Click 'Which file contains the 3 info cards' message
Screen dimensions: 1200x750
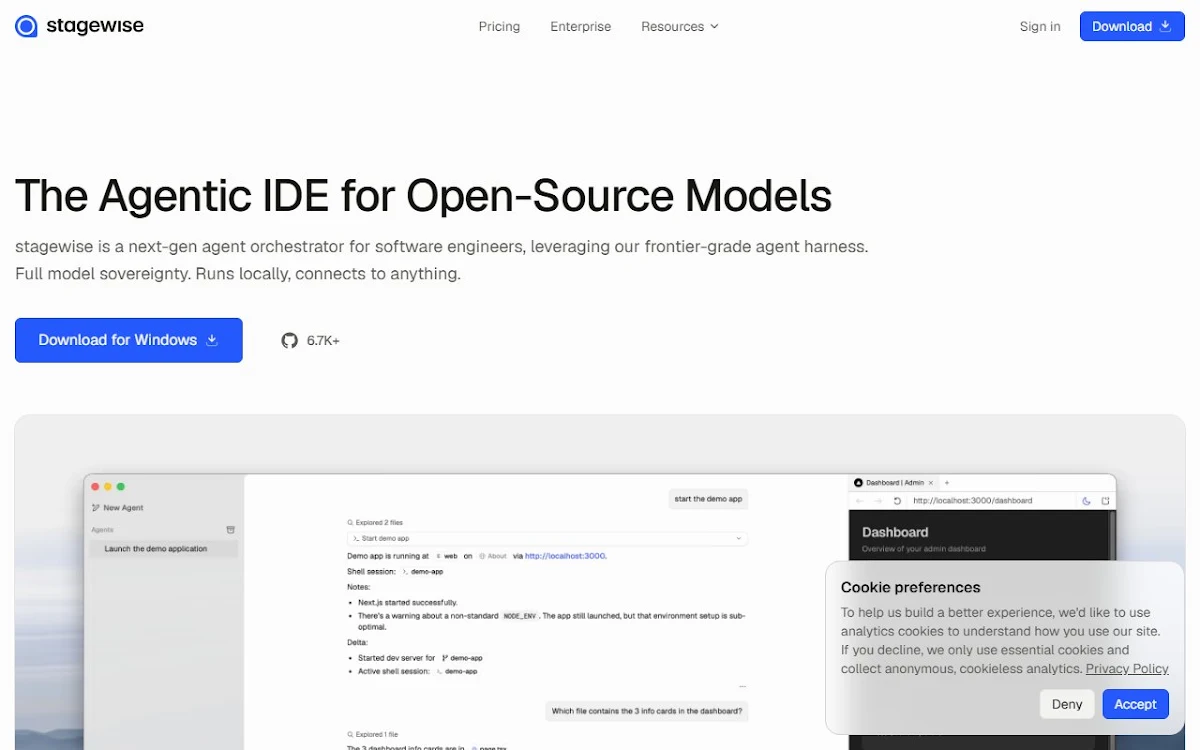647,711
